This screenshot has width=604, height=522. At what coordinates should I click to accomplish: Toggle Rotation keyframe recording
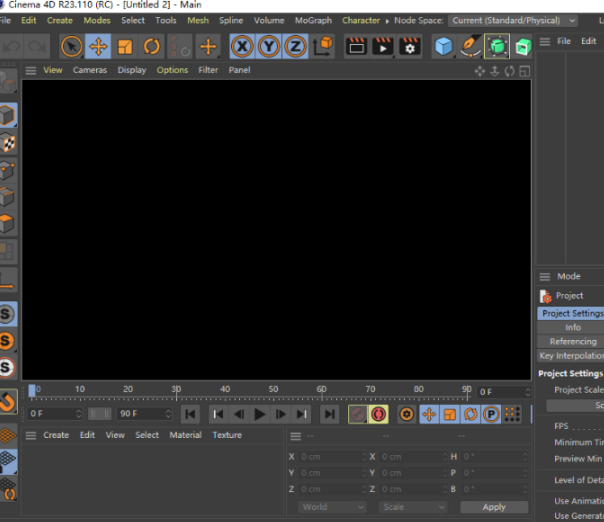pos(470,414)
